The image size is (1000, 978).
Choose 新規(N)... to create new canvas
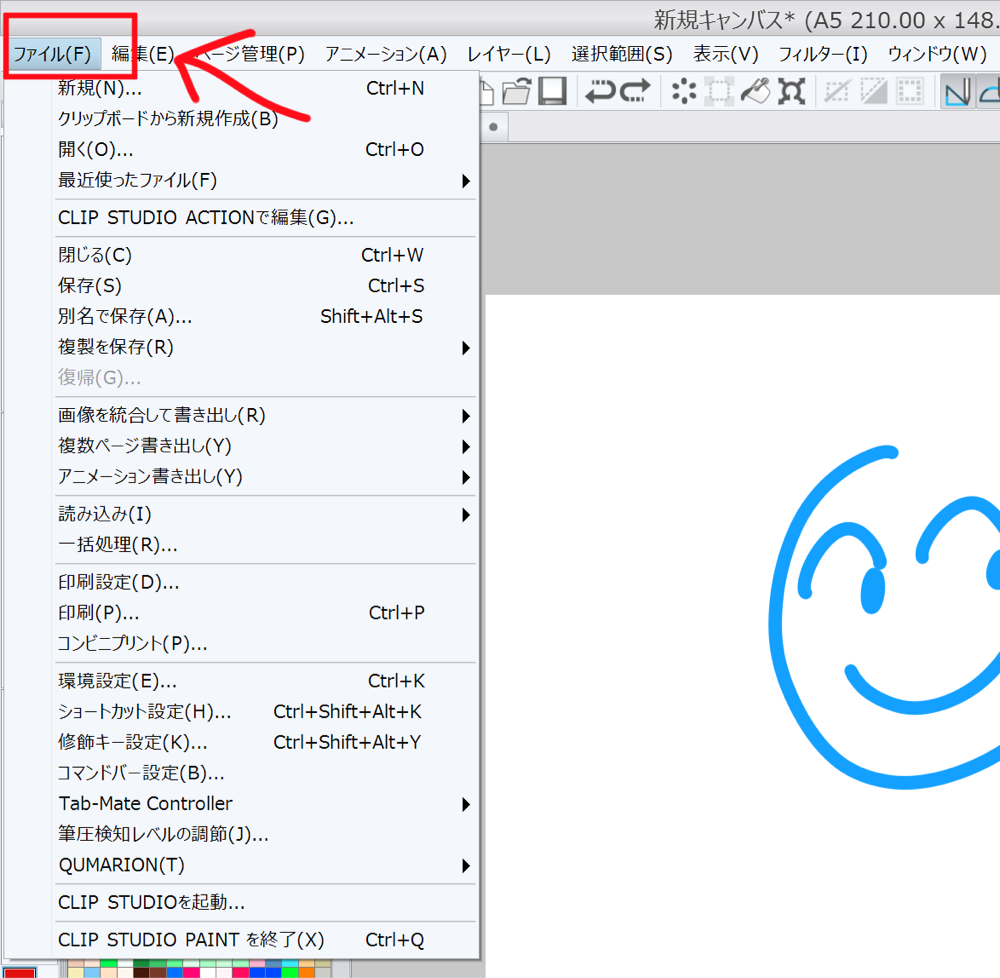266,88
